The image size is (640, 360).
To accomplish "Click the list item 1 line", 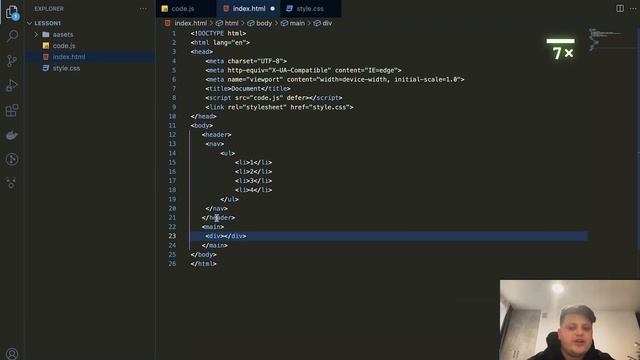I will click(x=253, y=162).
